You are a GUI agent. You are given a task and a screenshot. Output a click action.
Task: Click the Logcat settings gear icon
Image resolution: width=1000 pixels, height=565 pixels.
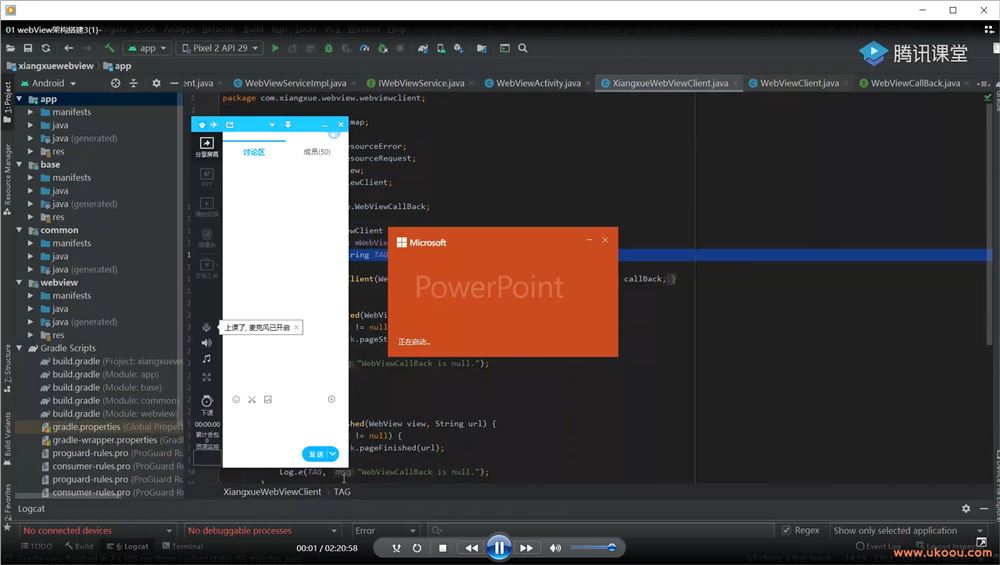tap(965, 509)
